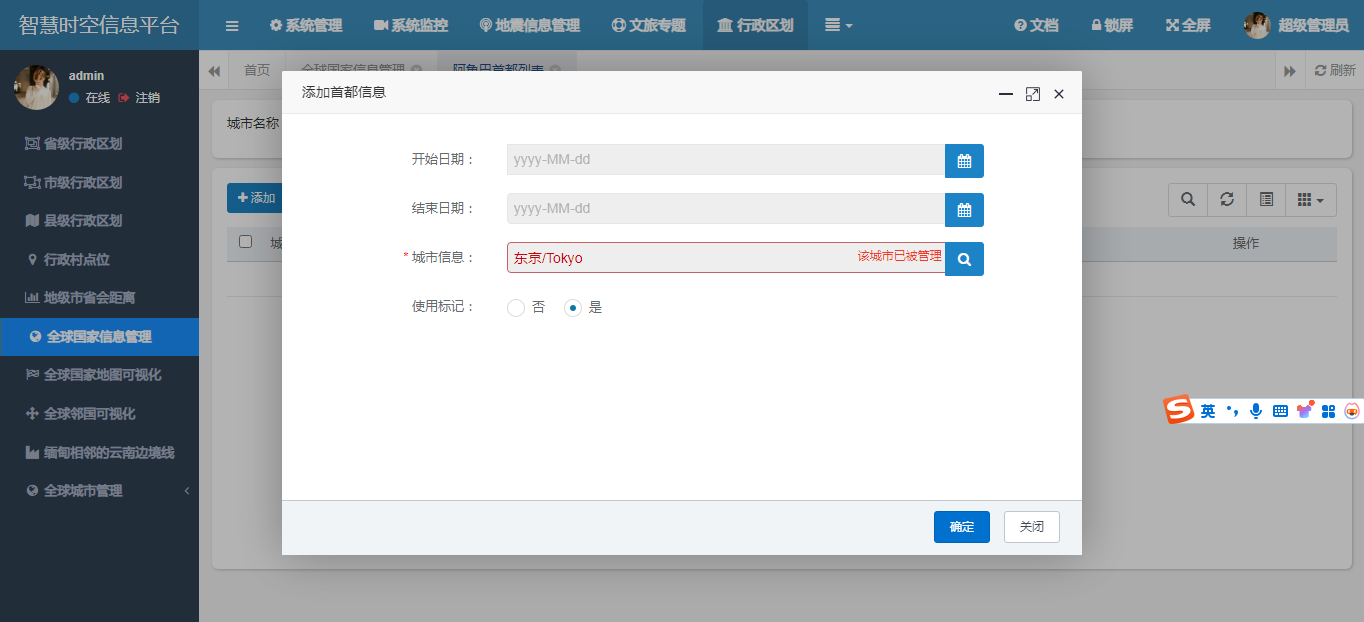Click the table refresh icon button
The width and height of the screenshot is (1364, 622).
point(1227,200)
